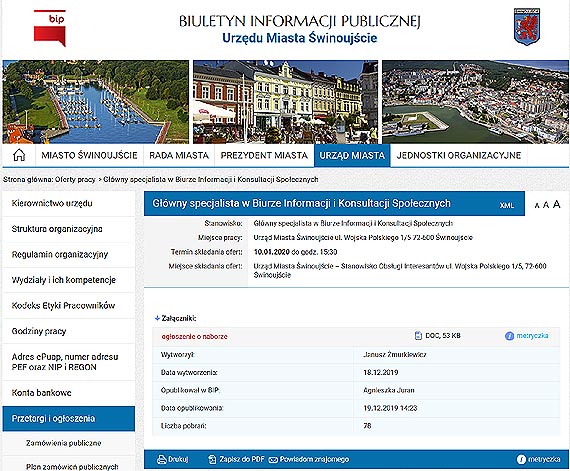
Task: Click creation date 18.12.2019
Action: [381, 373]
